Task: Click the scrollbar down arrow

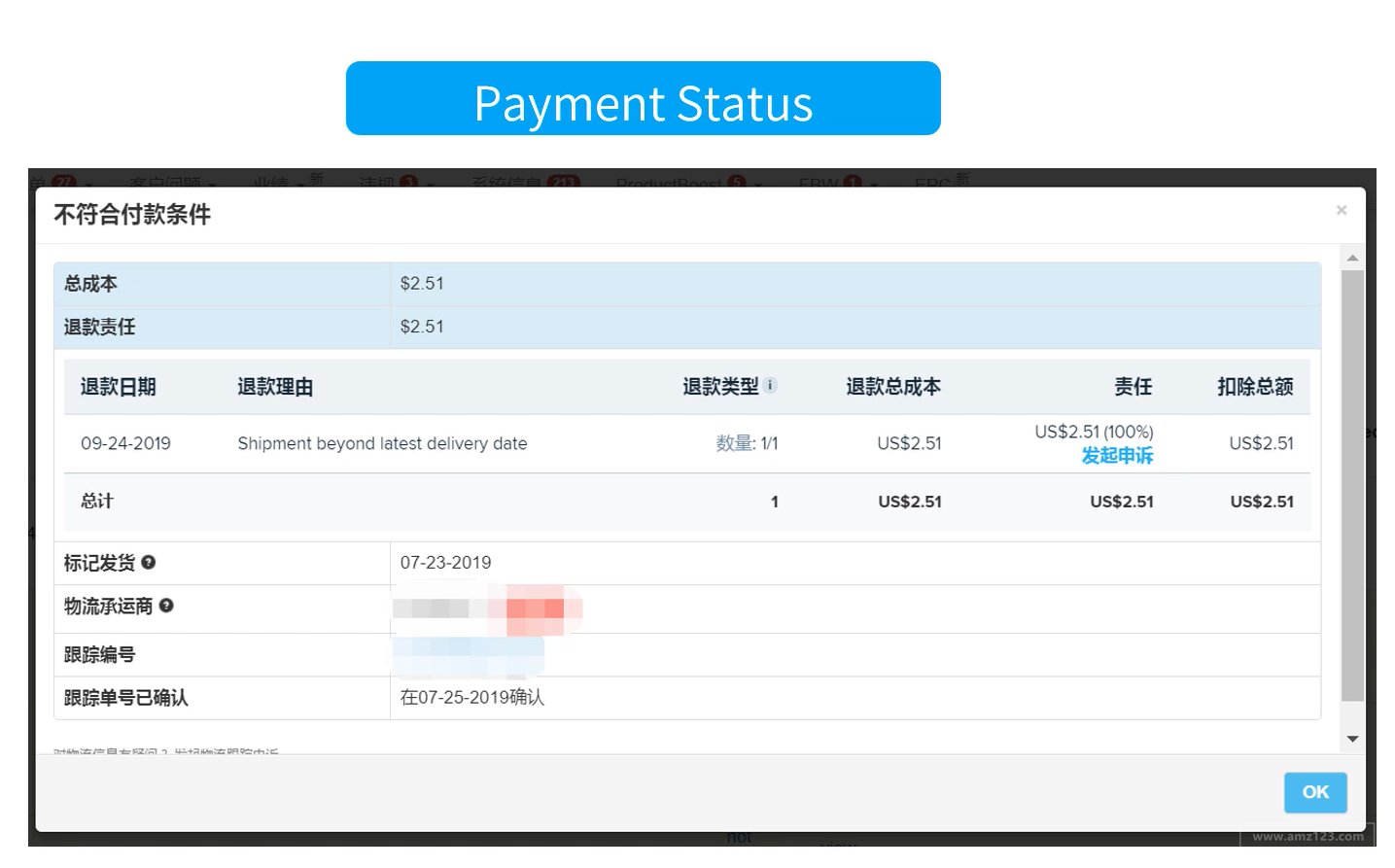Action: pyautogui.click(x=1352, y=740)
